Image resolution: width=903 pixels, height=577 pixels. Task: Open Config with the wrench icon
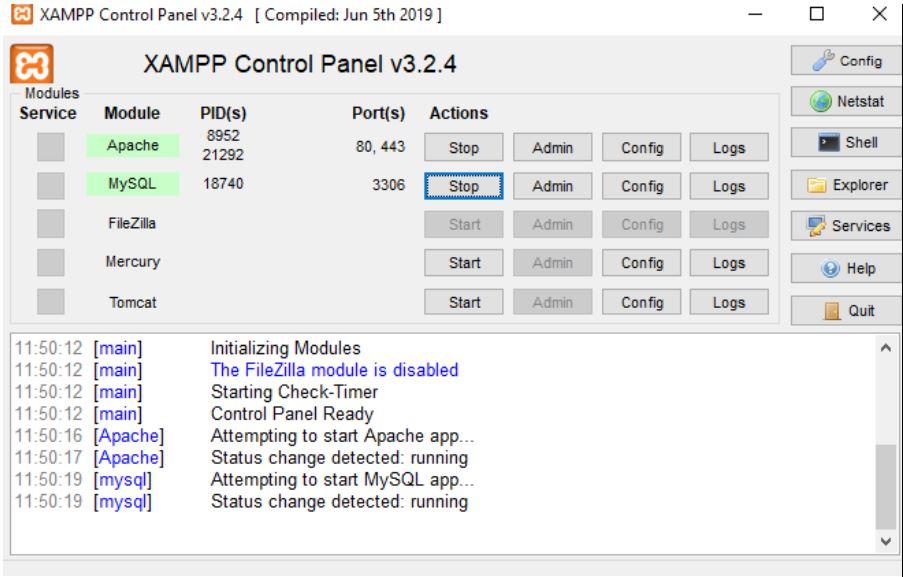pos(847,60)
